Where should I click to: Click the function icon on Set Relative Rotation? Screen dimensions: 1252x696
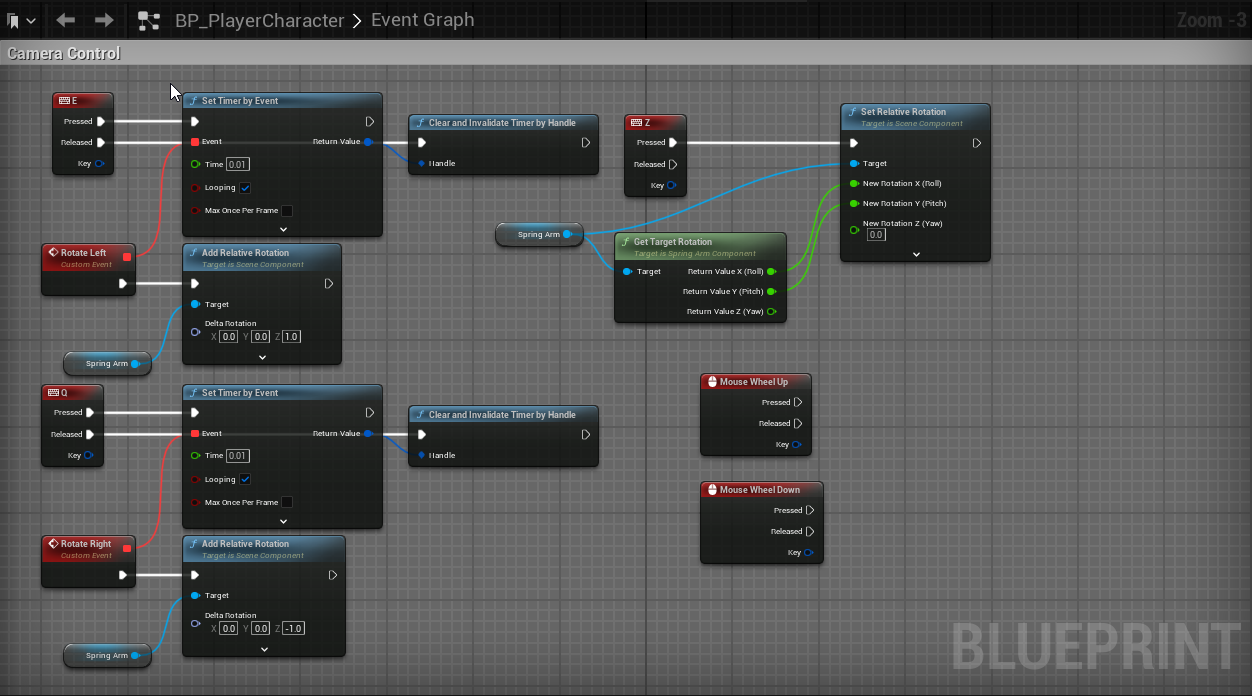click(x=852, y=112)
